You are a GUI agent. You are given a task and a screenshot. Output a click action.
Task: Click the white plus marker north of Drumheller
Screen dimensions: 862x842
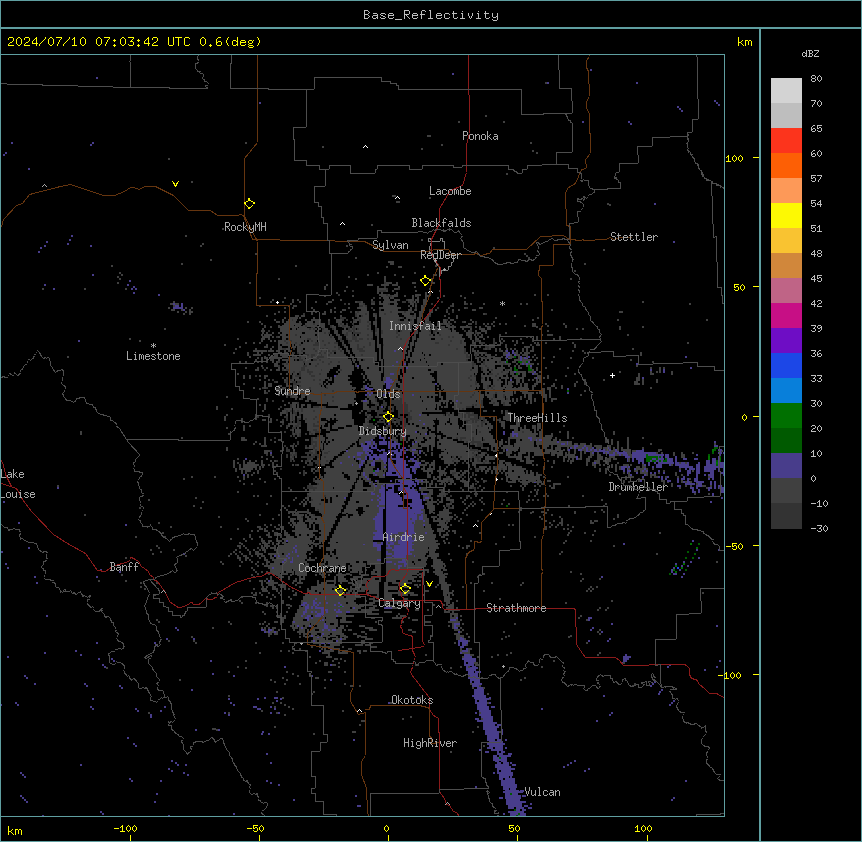[612, 375]
